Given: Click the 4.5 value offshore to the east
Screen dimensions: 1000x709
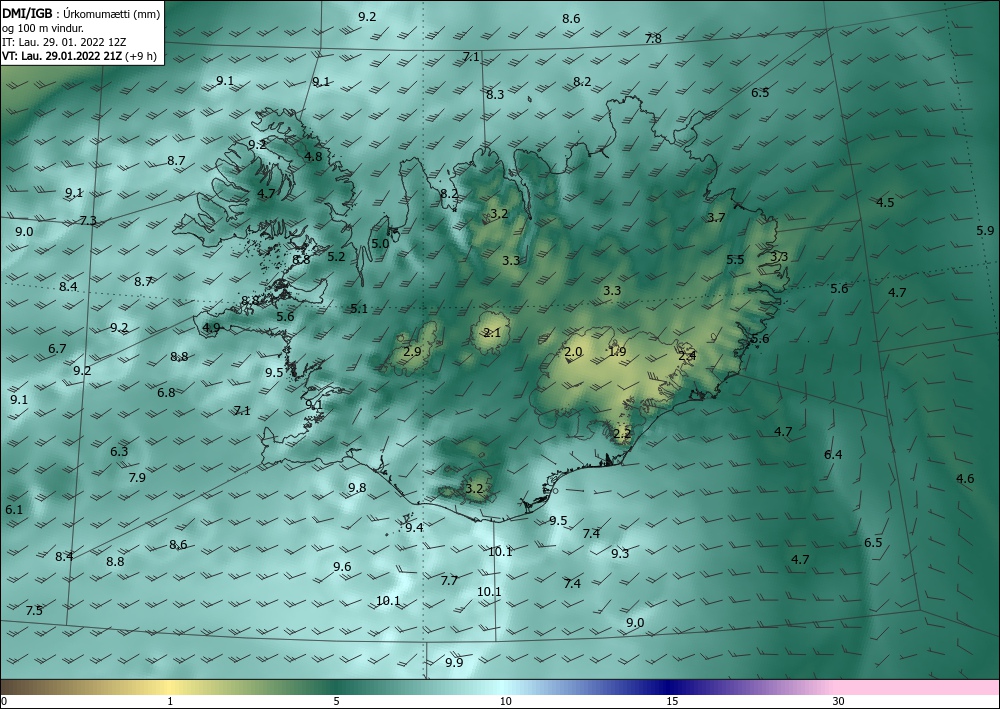Looking at the screenshot, I should click(x=885, y=203).
